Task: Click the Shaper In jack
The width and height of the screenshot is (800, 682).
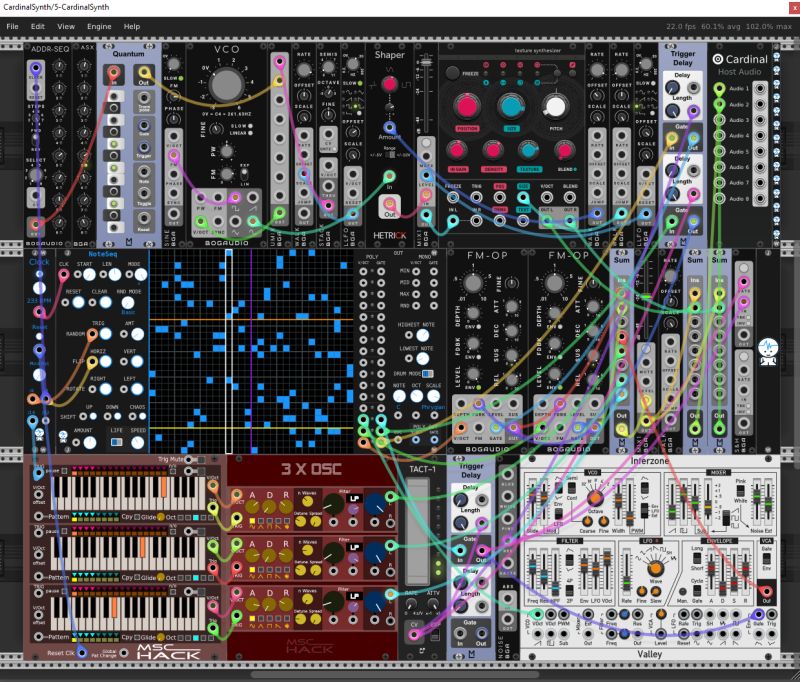Action: pyautogui.click(x=389, y=176)
